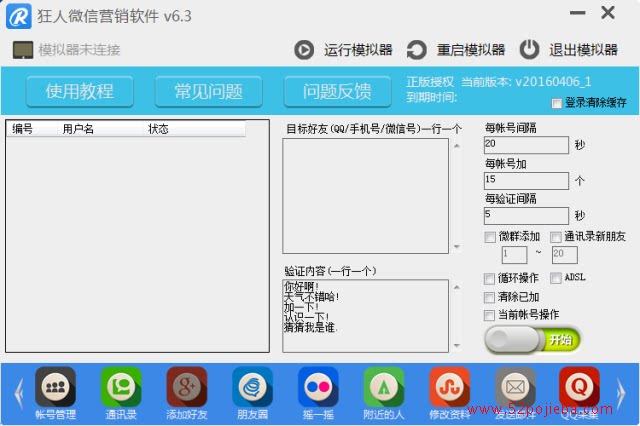Screen dimensions: 640x426
Task: Select the 摇一摇 shake icon
Action: pyautogui.click(x=318, y=386)
